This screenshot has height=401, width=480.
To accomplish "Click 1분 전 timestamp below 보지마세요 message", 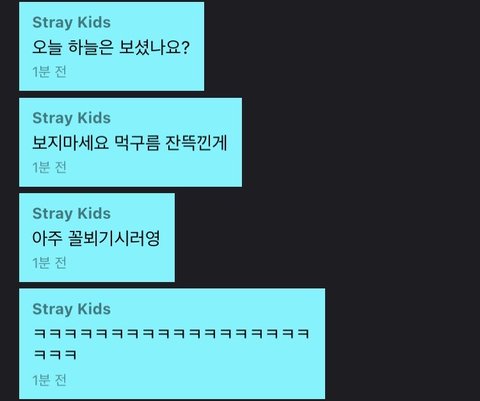I will coord(49,167).
